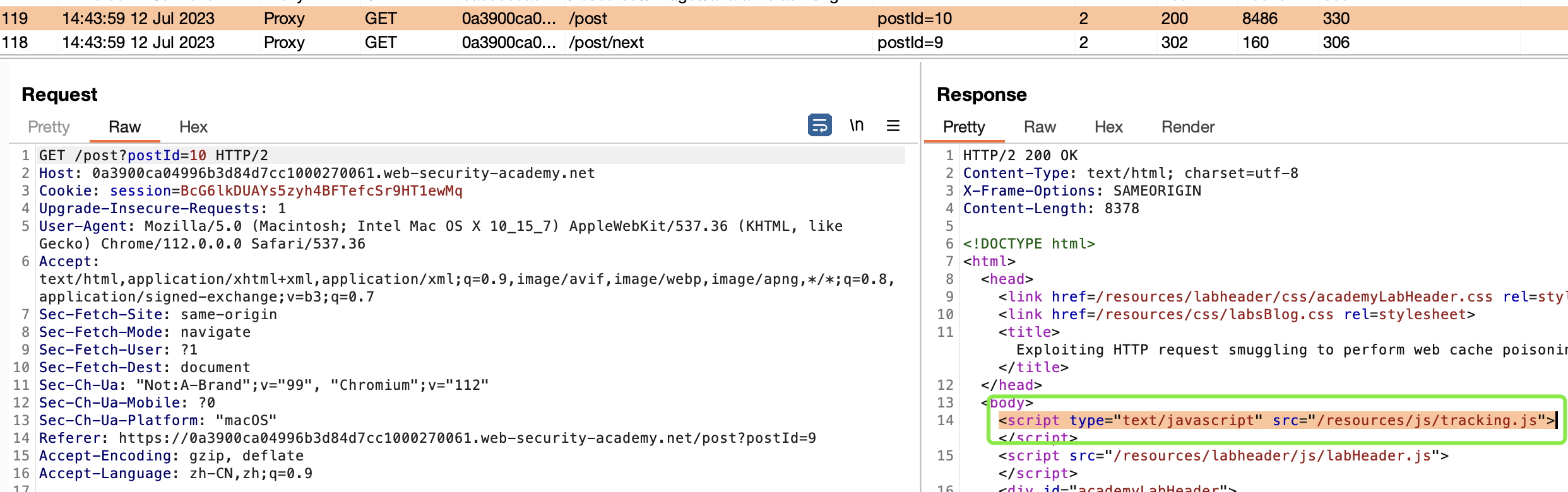Image resolution: width=1568 pixels, height=492 pixels.
Task: Select history row 119 for /post
Action: click(587, 18)
